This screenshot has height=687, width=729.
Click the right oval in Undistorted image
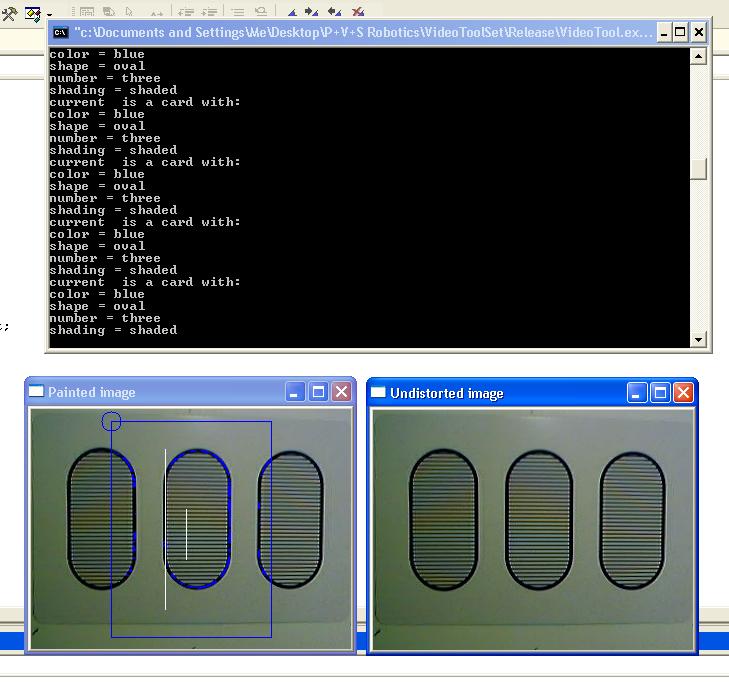(x=632, y=521)
